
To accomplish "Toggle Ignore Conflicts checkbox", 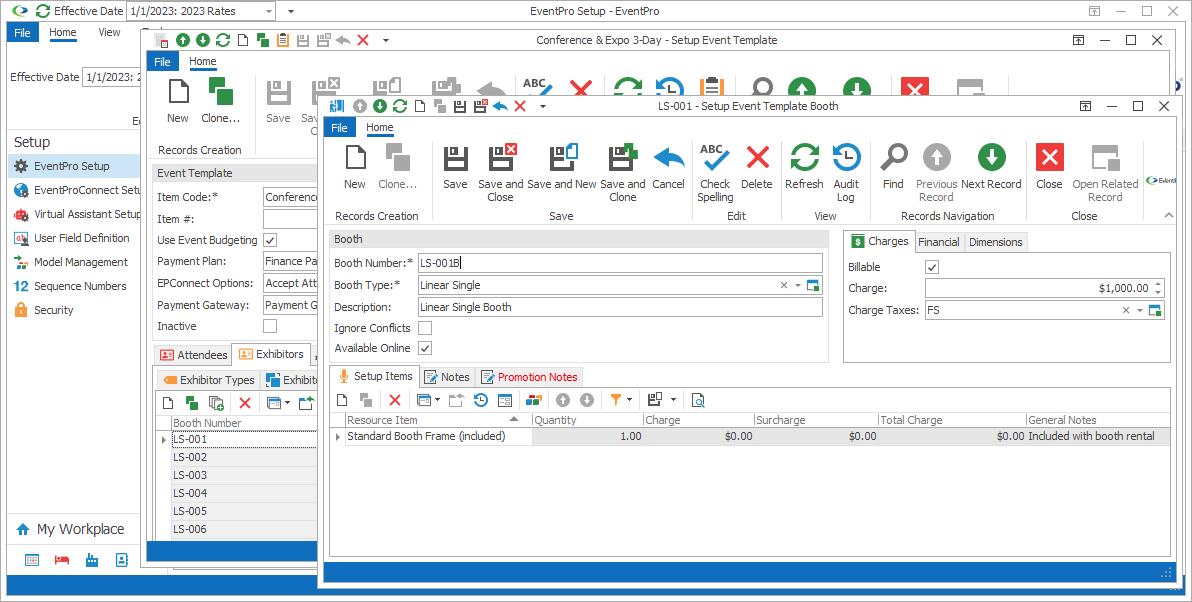I will (x=425, y=328).
